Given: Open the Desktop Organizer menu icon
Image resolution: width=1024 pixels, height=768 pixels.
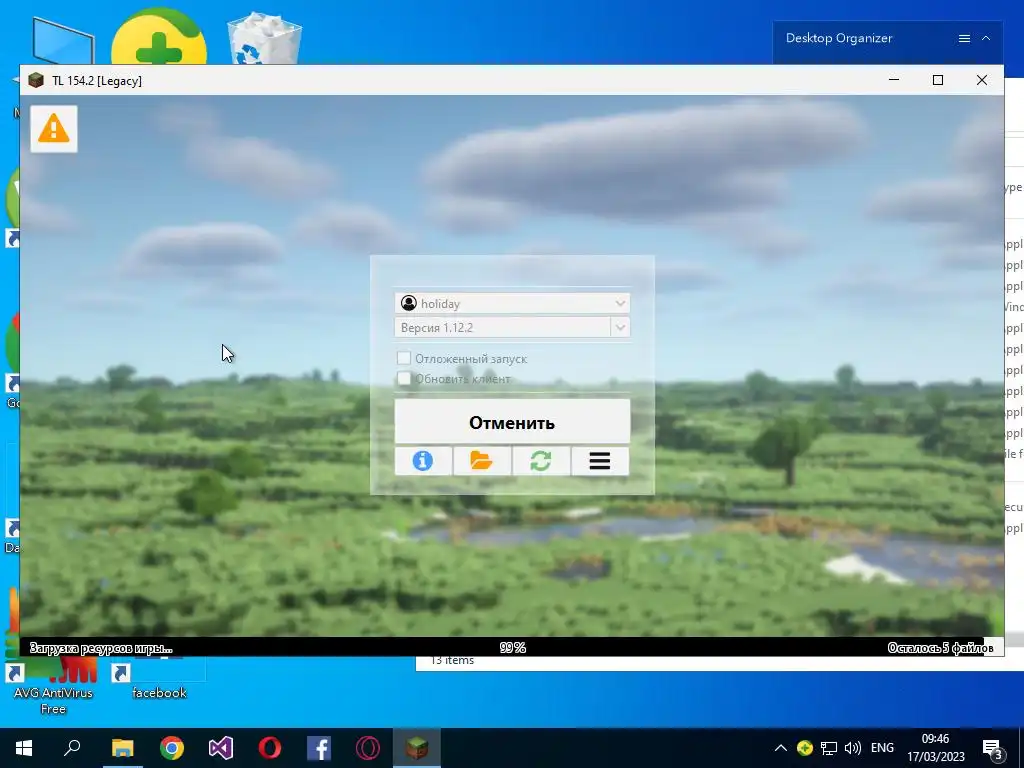Looking at the screenshot, I should [964, 39].
